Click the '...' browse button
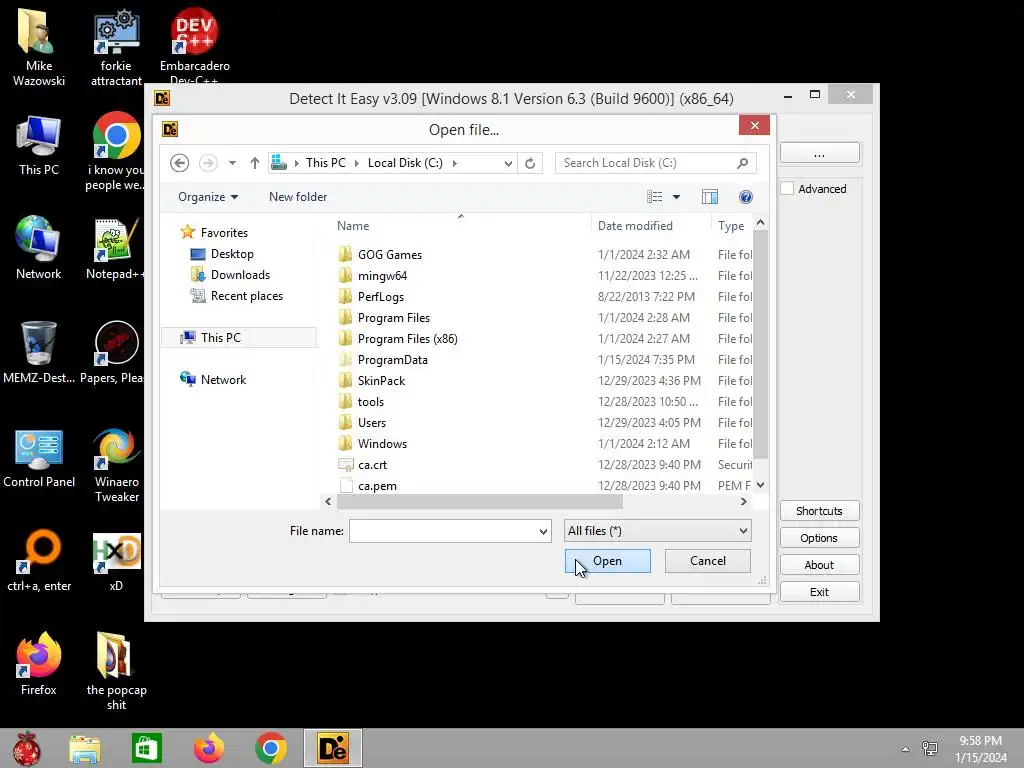This screenshot has height=768, width=1024. point(820,153)
